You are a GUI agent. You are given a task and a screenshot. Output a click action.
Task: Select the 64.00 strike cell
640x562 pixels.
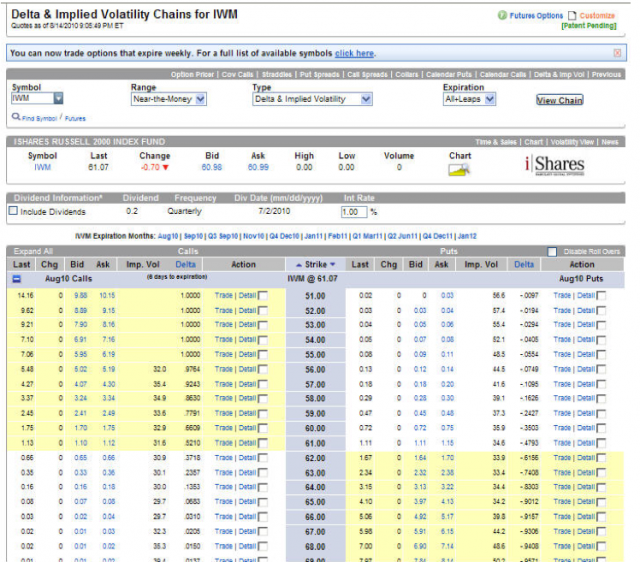[x=316, y=488]
